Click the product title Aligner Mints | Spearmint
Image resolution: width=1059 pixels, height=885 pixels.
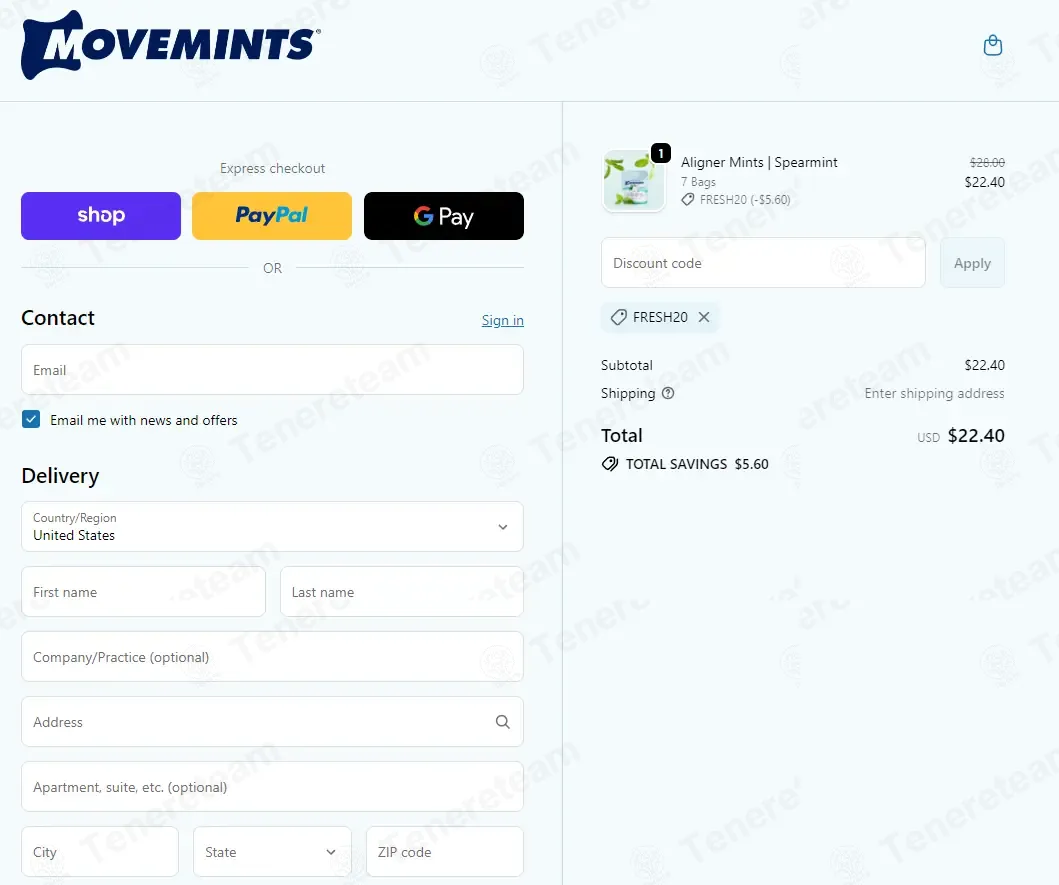click(759, 162)
